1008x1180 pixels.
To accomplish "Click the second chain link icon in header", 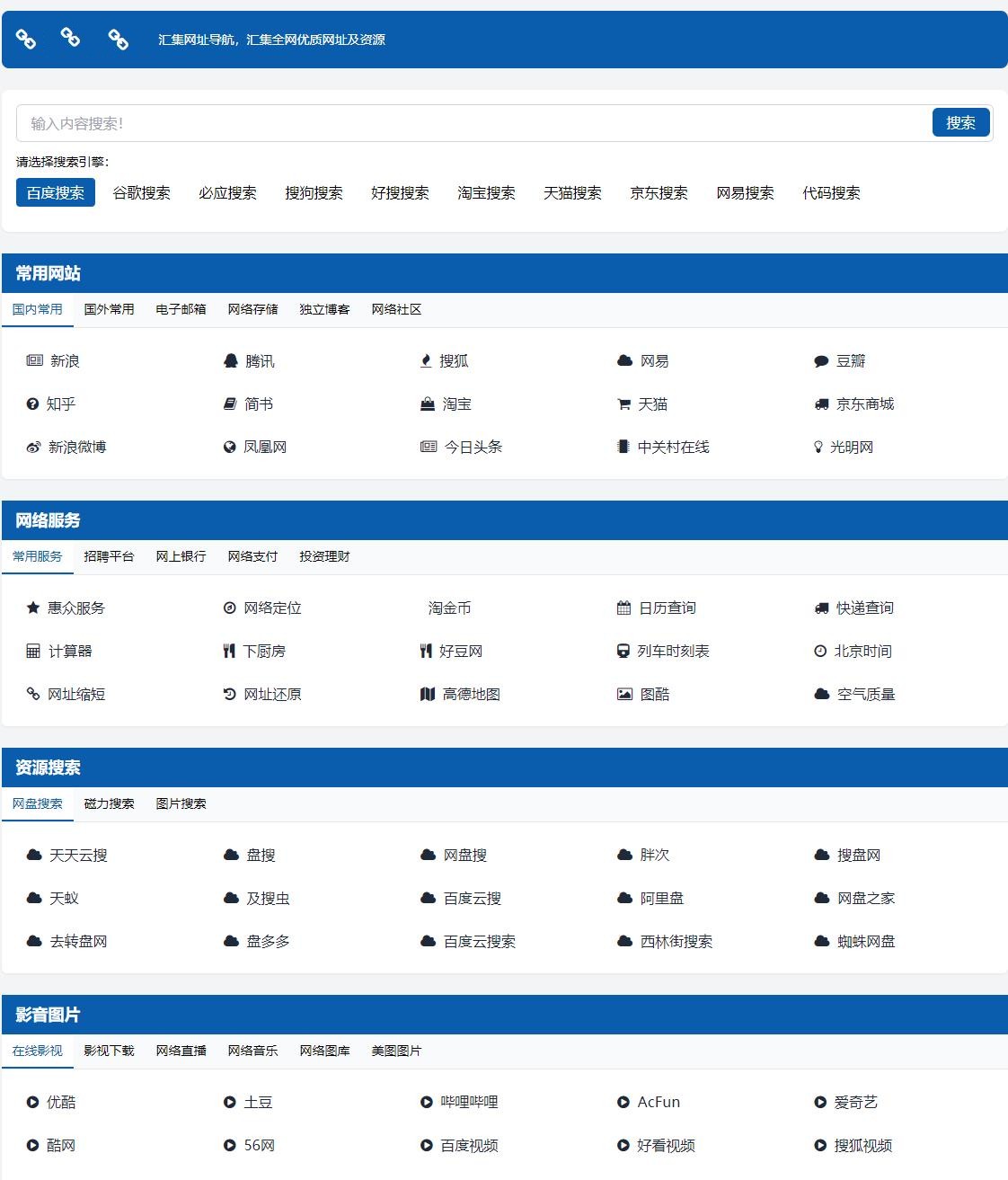I will [70, 37].
